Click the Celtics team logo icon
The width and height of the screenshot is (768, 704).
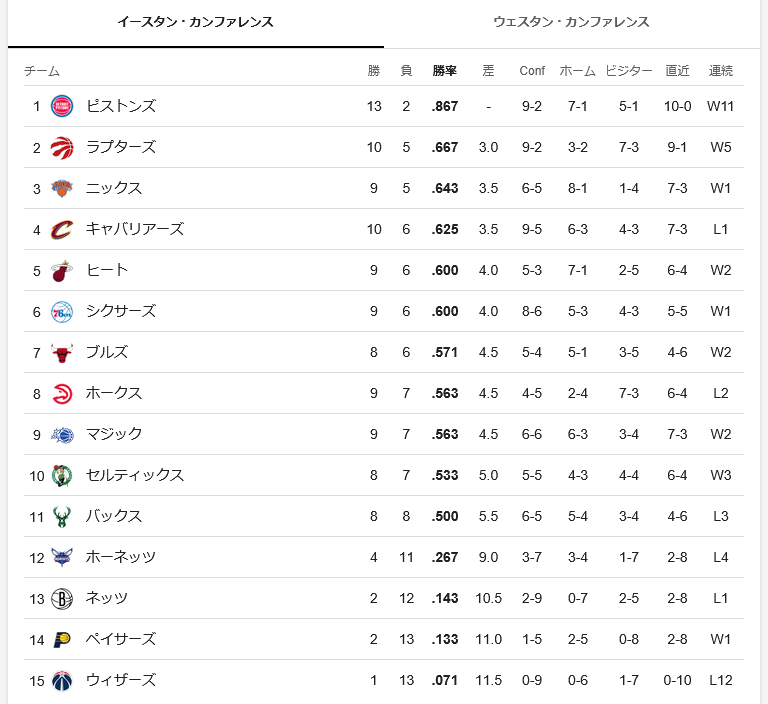pos(62,475)
